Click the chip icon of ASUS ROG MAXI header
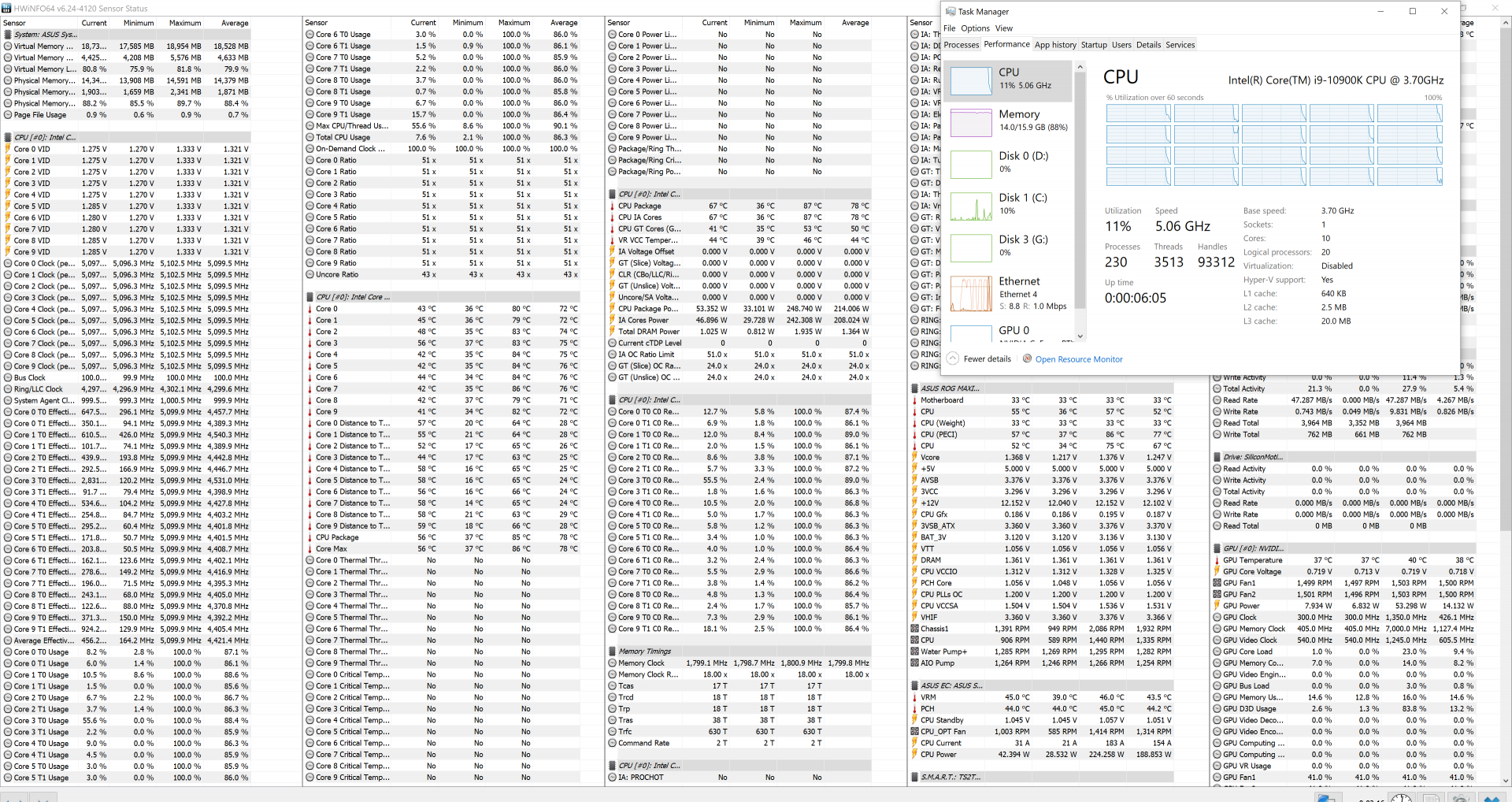This screenshot has width=1512, height=802. click(914, 388)
